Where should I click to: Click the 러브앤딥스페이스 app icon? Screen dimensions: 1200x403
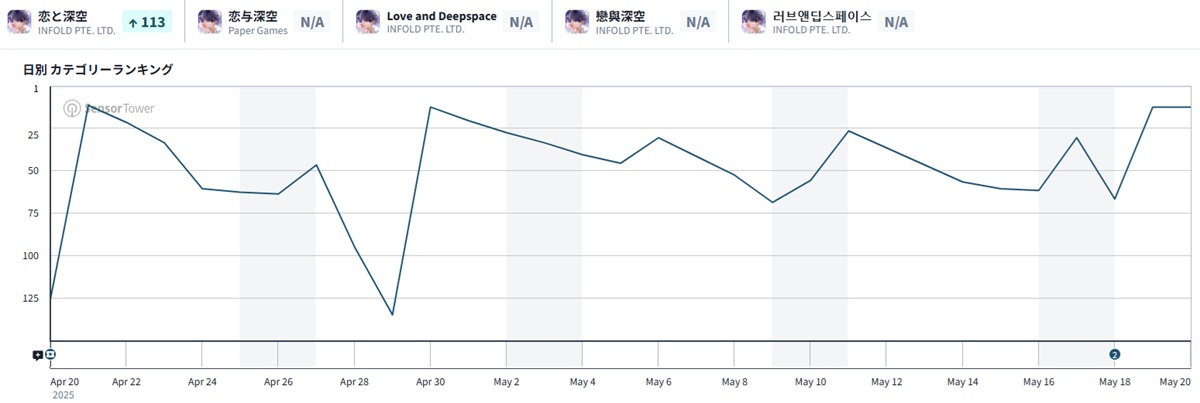point(755,22)
